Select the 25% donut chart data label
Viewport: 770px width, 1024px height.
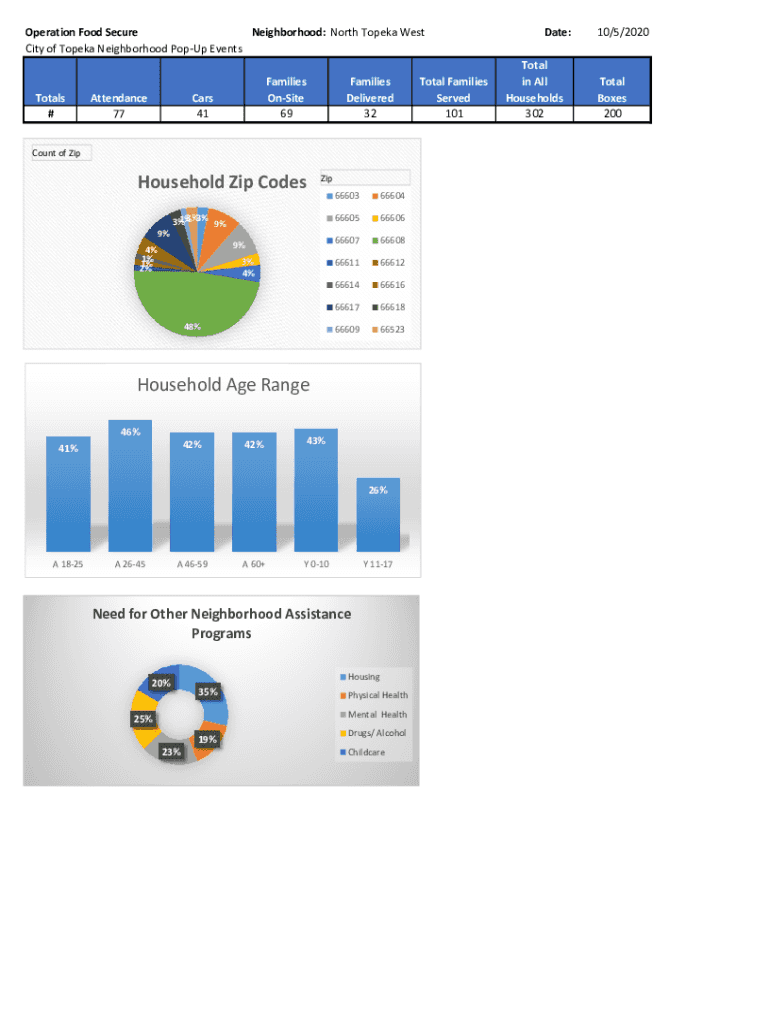point(143,719)
